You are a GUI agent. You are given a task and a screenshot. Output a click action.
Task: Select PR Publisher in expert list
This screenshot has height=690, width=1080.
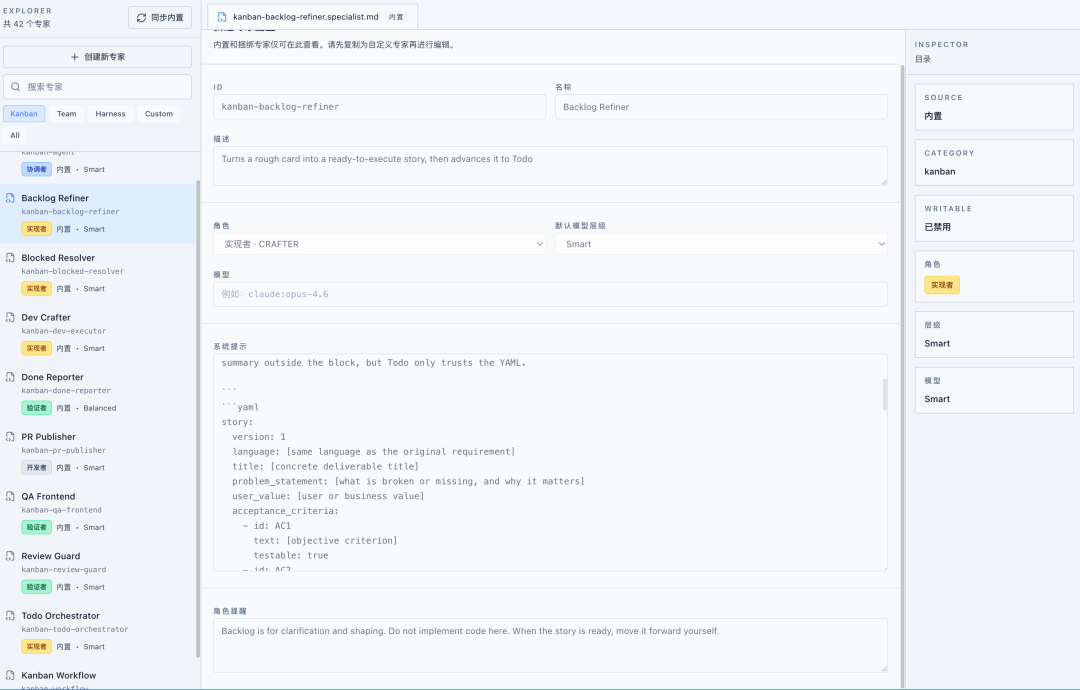pos(98,452)
